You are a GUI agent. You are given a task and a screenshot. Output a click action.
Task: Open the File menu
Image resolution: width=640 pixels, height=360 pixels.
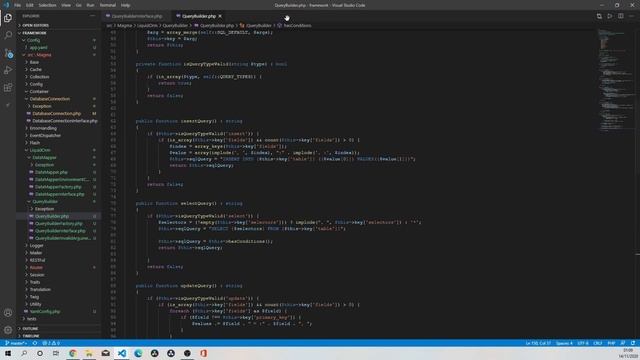point(18,5)
